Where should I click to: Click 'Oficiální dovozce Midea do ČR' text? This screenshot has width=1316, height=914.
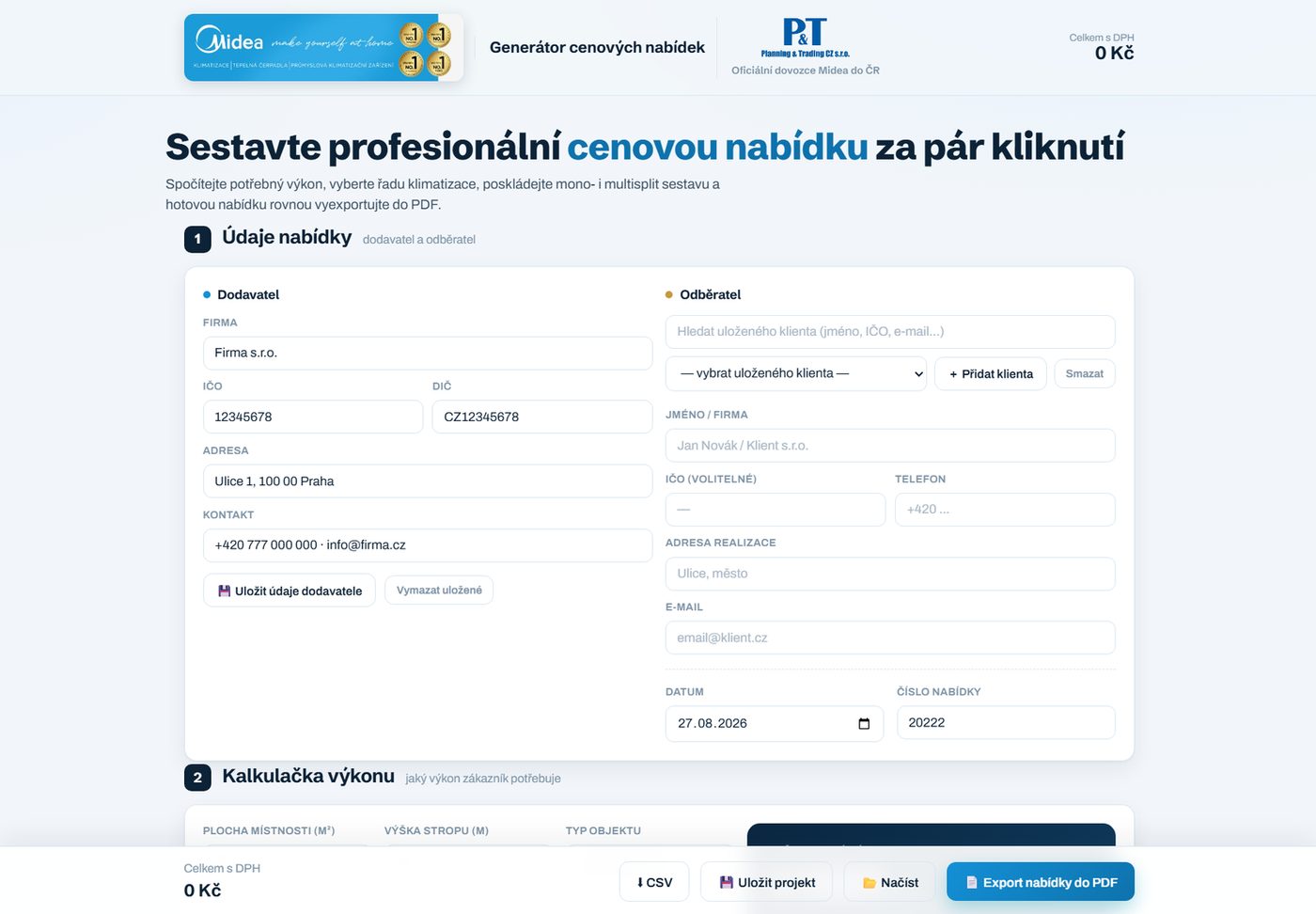coord(806,71)
